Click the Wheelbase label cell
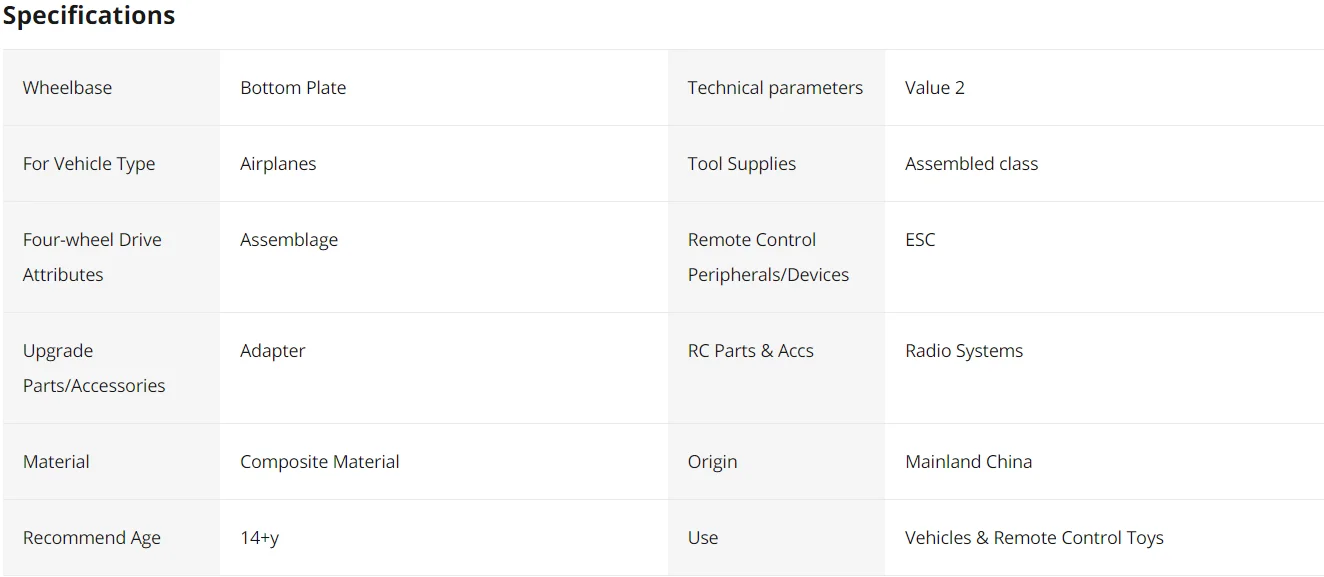This screenshot has width=1324, height=577. point(67,88)
